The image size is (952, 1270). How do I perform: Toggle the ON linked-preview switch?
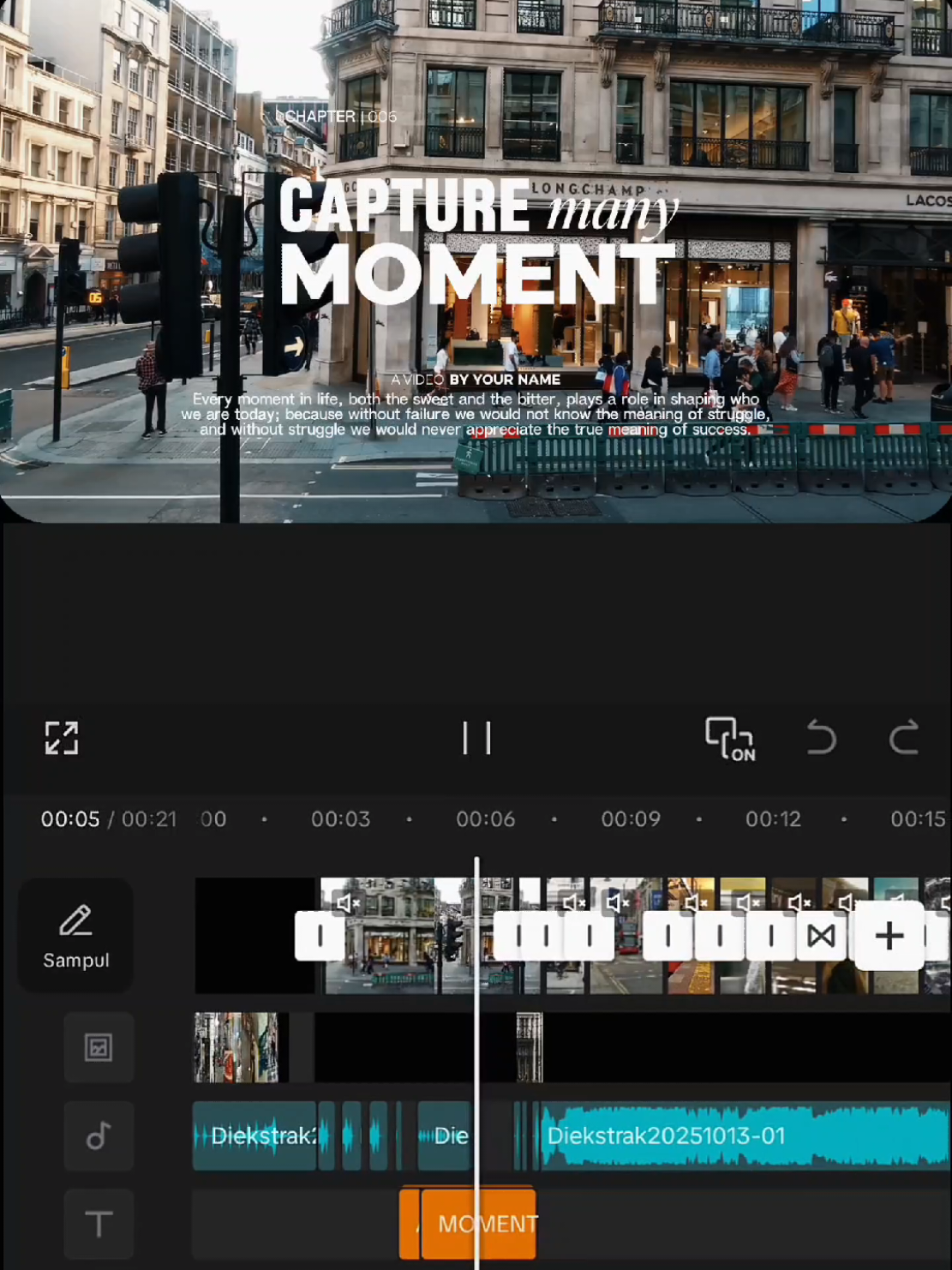pos(730,738)
